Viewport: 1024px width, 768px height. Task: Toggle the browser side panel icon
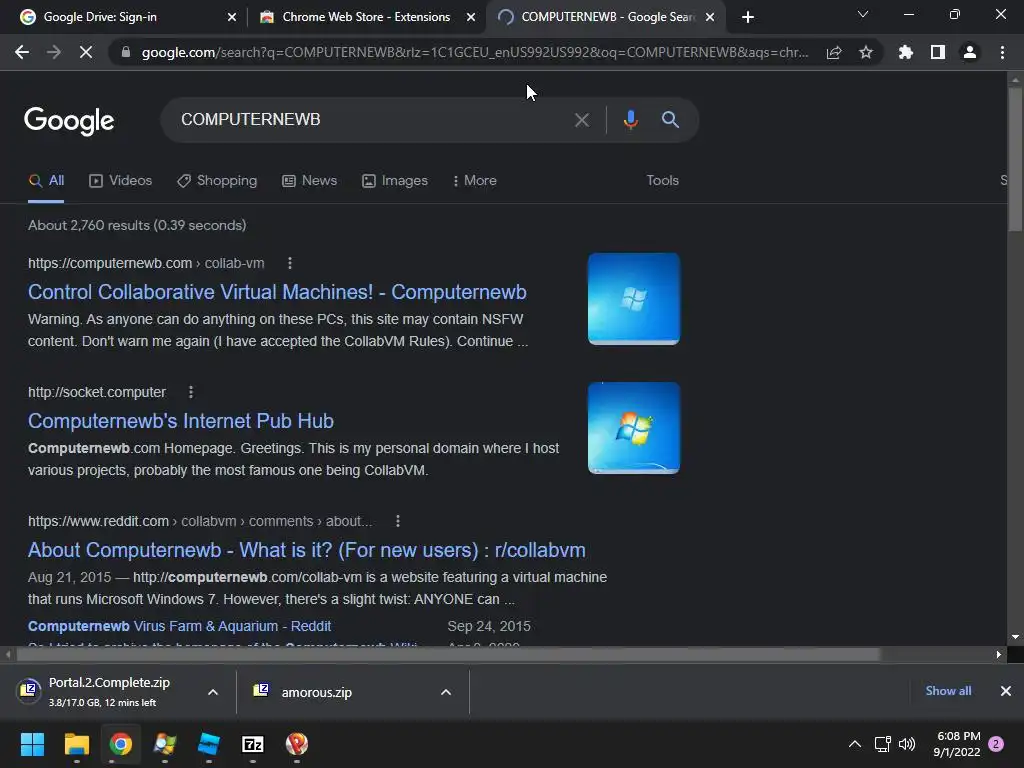(x=938, y=52)
